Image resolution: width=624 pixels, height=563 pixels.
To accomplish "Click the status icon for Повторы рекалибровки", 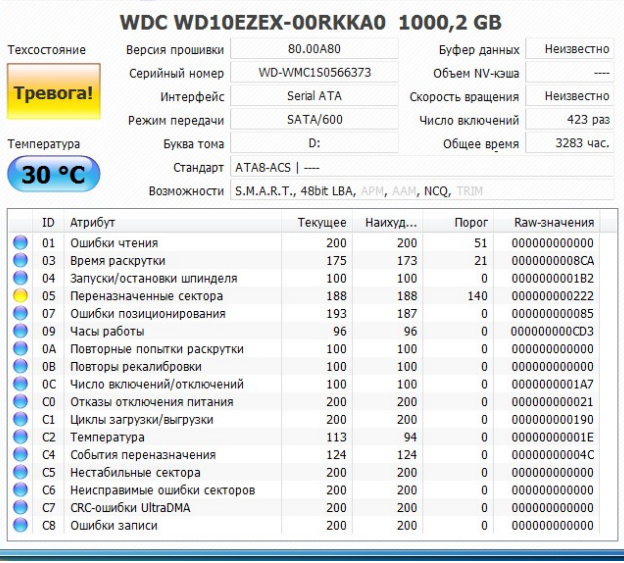I will click(20, 366).
